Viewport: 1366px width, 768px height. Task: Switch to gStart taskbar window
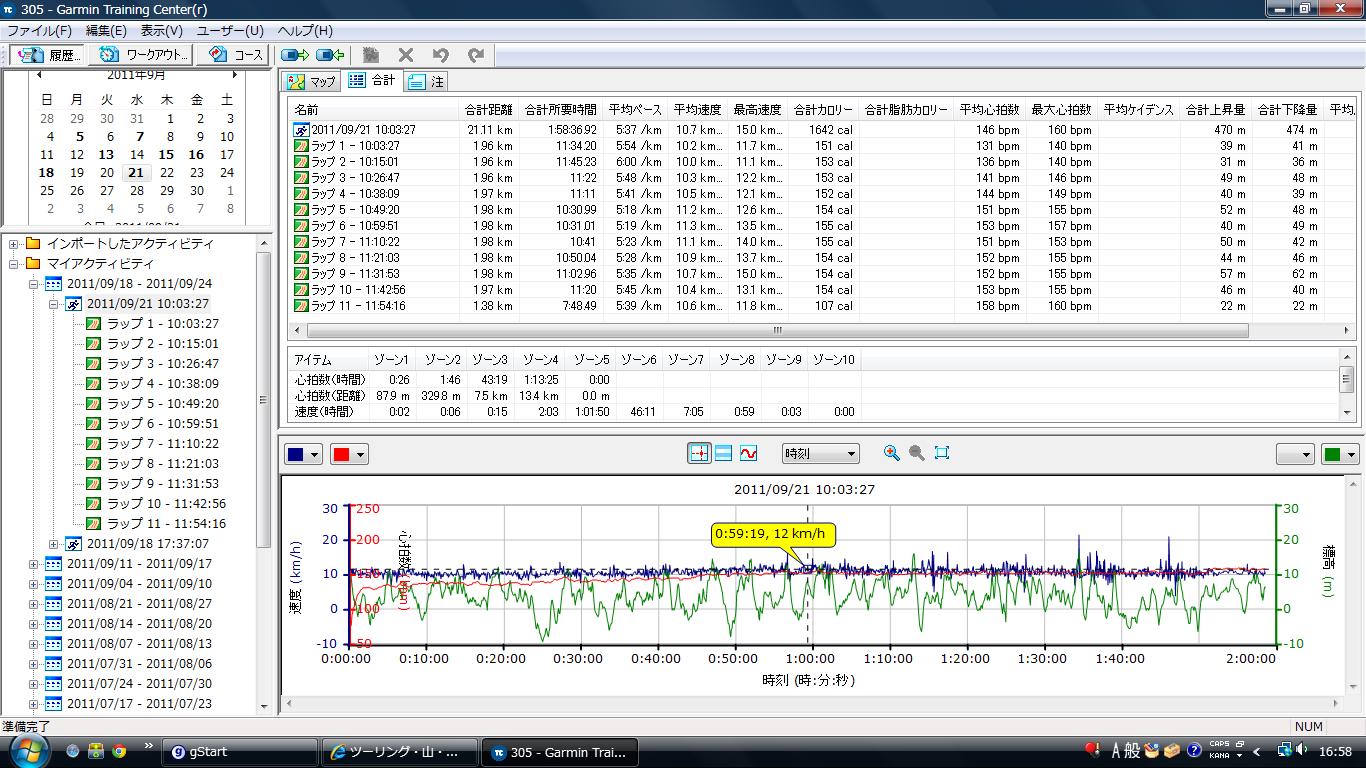tap(241, 752)
